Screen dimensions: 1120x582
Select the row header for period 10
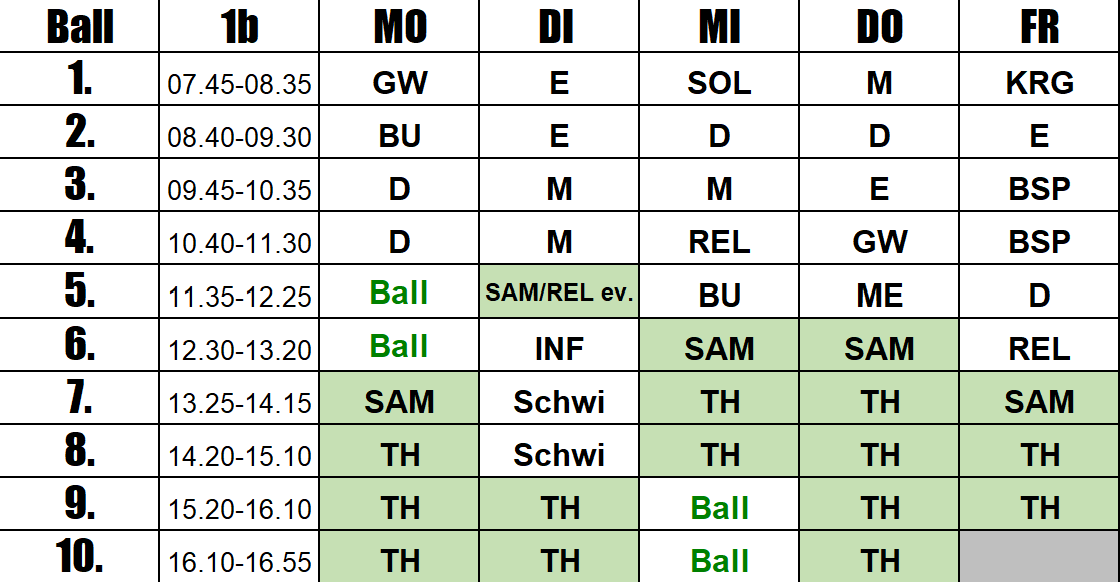click(79, 557)
